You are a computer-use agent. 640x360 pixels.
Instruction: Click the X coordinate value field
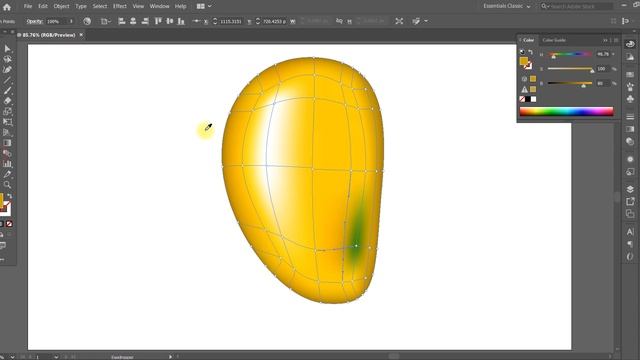click(x=231, y=21)
